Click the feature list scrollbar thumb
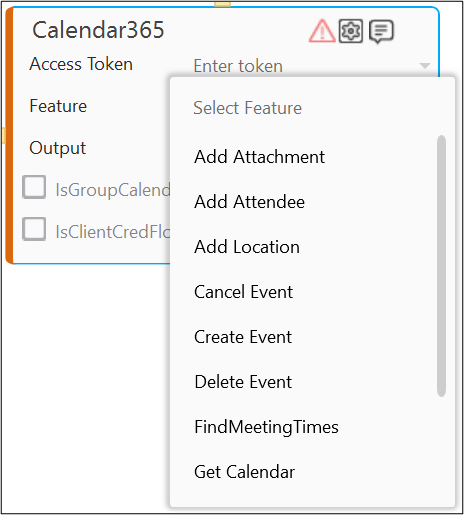The image size is (464, 515). (x=442, y=266)
